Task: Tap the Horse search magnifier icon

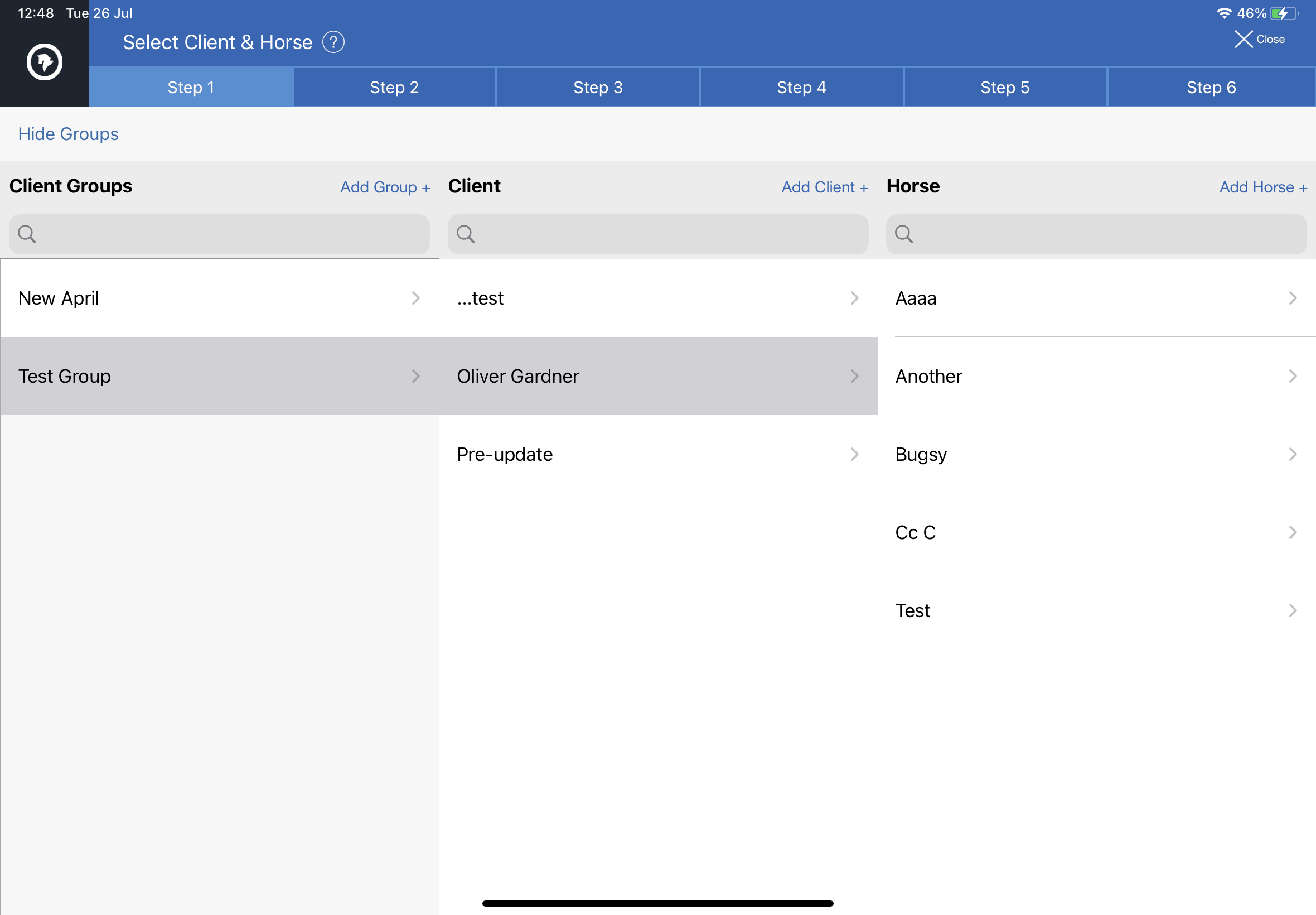Action: pyautogui.click(x=903, y=234)
